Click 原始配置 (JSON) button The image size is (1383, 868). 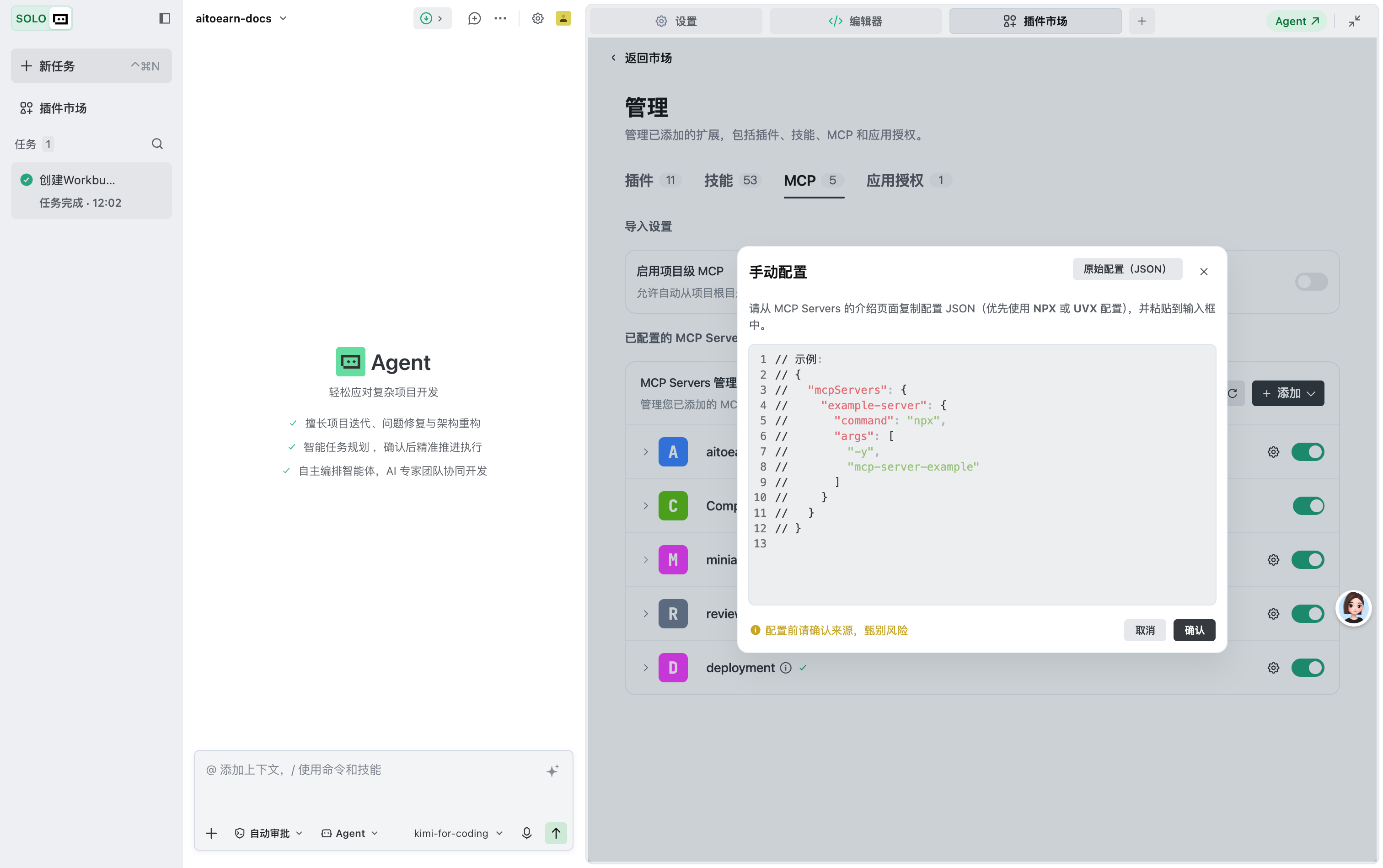(x=1127, y=269)
